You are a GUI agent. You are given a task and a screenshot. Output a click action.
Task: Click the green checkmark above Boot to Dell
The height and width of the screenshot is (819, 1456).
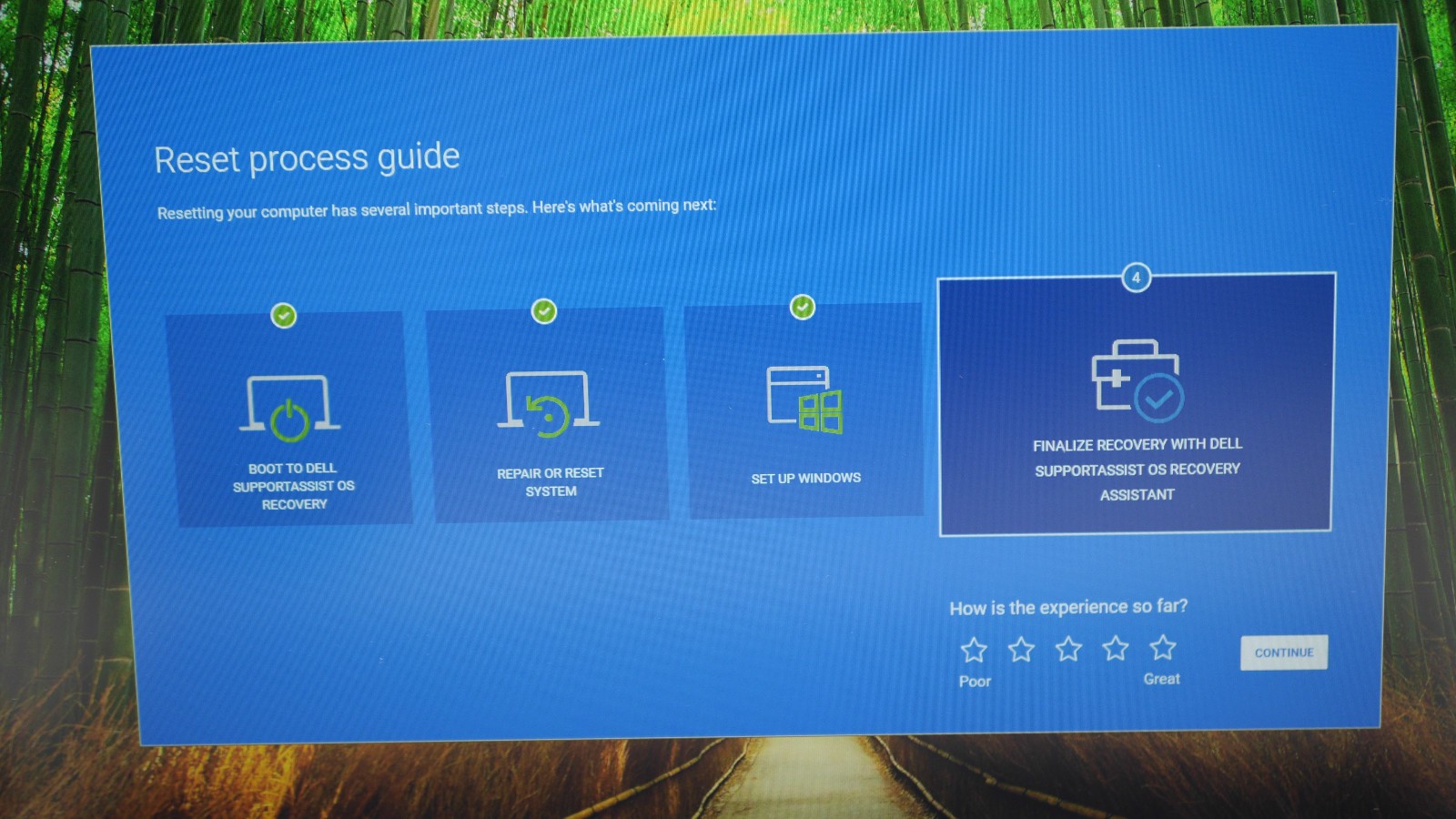point(284,316)
